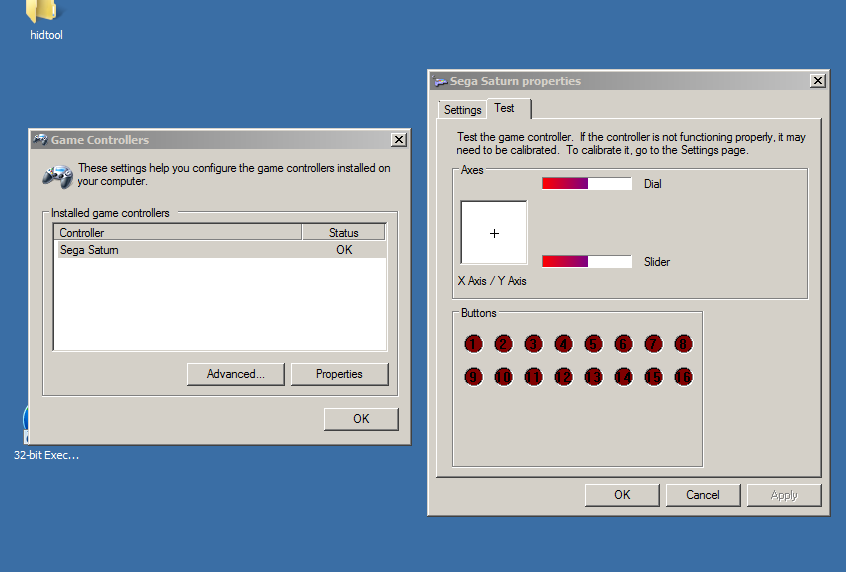
Task: Click the Status column header
Action: tap(344, 233)
